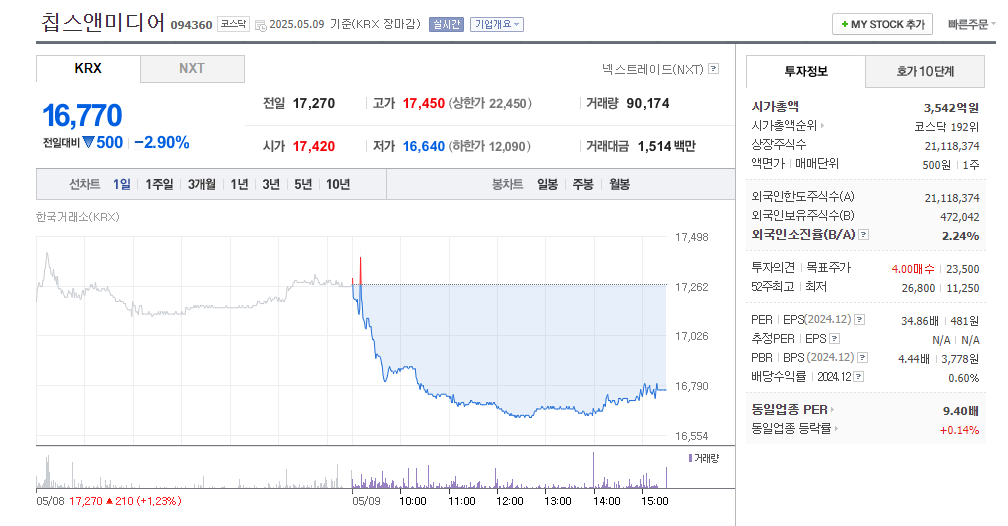Click help icon next to 배당수익률 2024.12
1008x526 pixels.
tap(858, 377)
